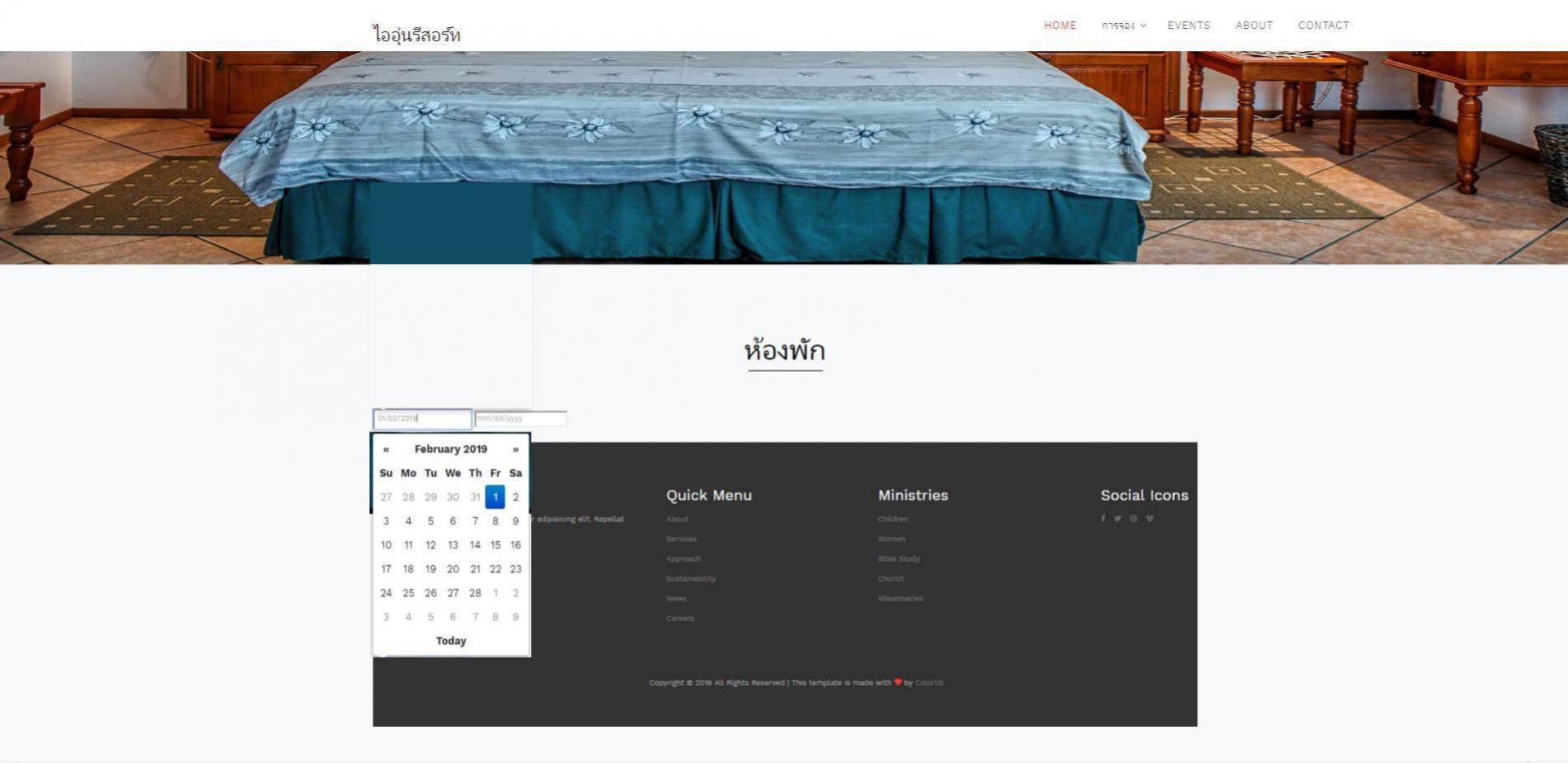The width and height of the screenshot is (1568, 763).
Task: Open Careers link in Quick Menu
Action: point(680,619)
